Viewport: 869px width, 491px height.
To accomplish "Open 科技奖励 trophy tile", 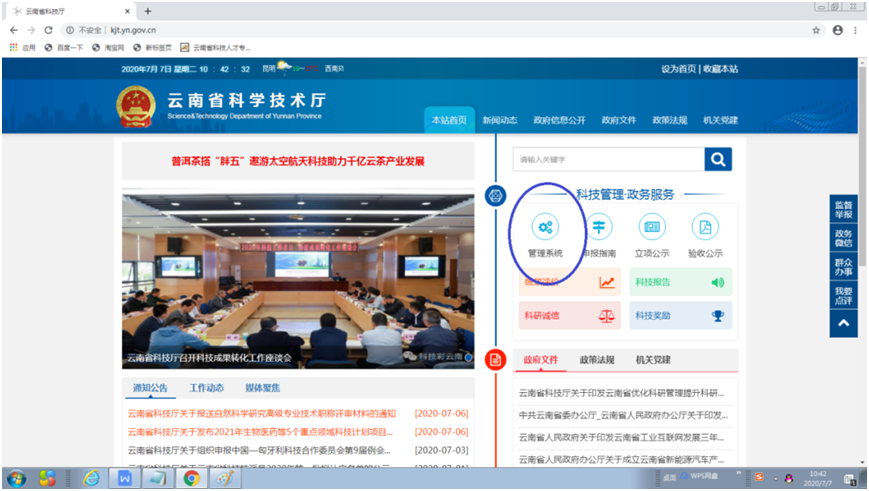I will click(681, 315).
